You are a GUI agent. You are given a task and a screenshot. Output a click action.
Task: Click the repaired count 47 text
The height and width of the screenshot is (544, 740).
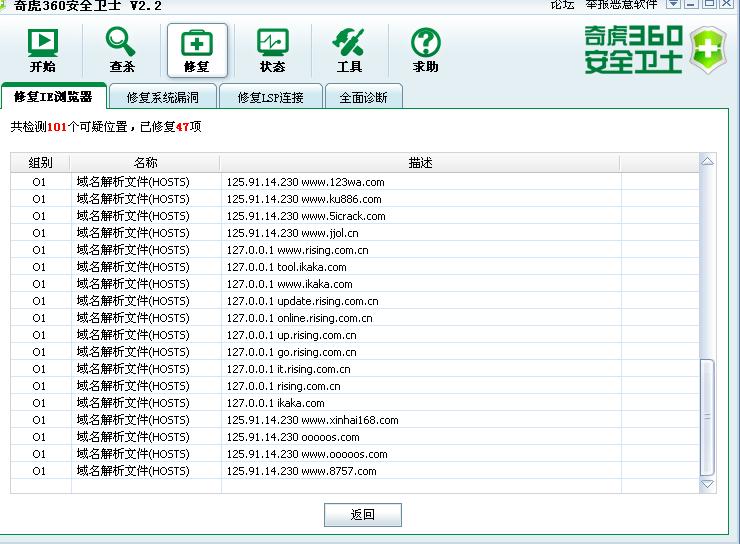(182, 127)
